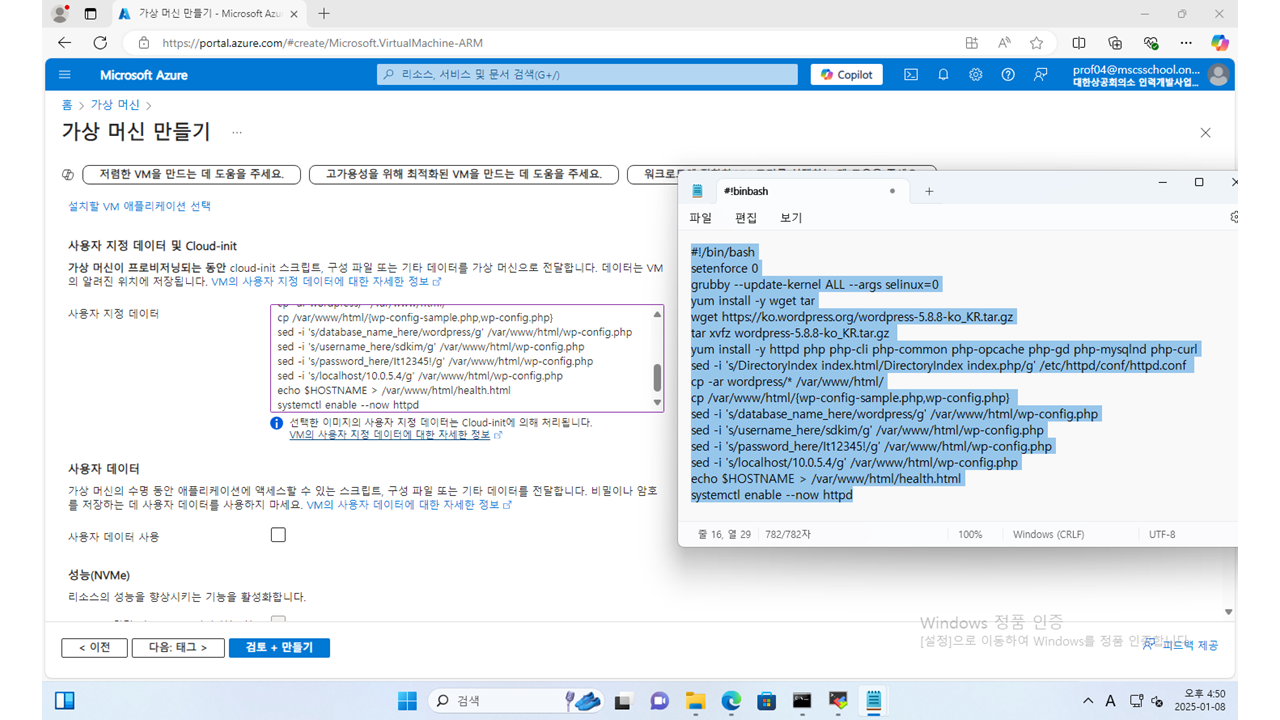Open File Explorer from the taskbar

(x=694, y=701)
